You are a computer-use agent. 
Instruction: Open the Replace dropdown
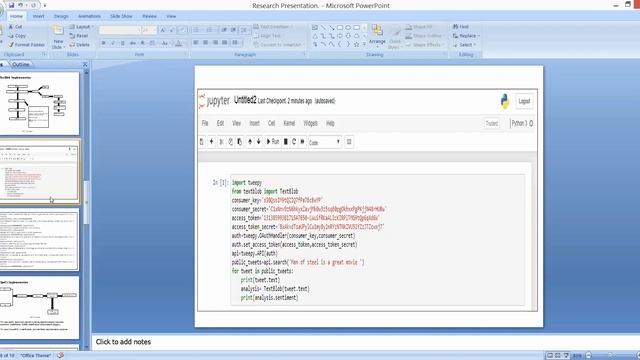click(x=466, y=36)
